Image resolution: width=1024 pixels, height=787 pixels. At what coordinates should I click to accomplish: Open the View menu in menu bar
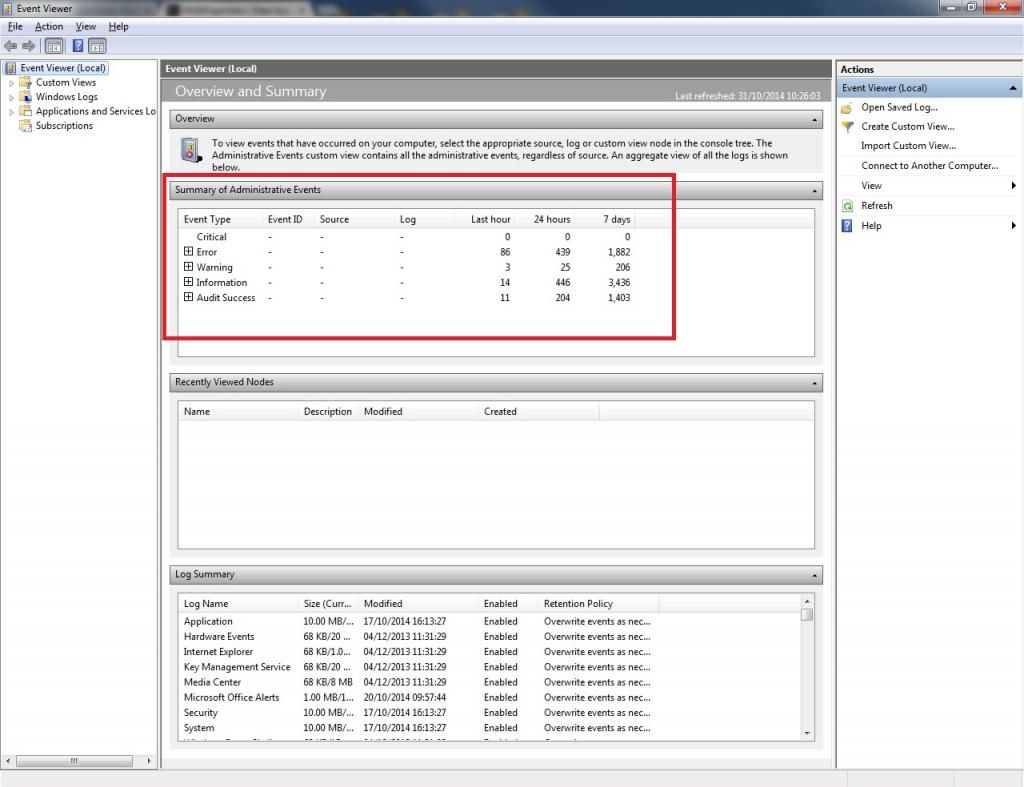coord(86,27)
